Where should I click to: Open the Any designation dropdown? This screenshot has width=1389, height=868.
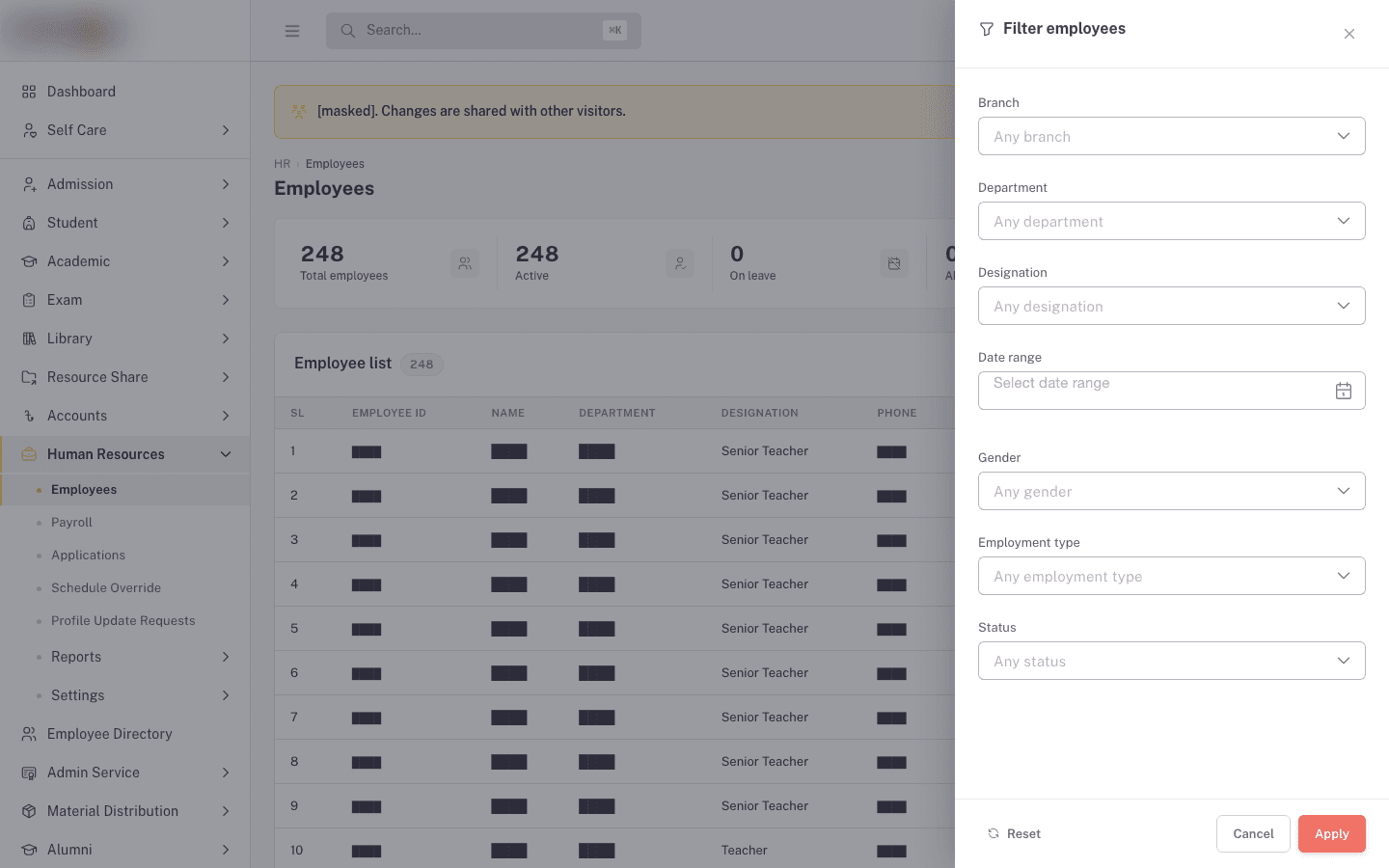1172,306
